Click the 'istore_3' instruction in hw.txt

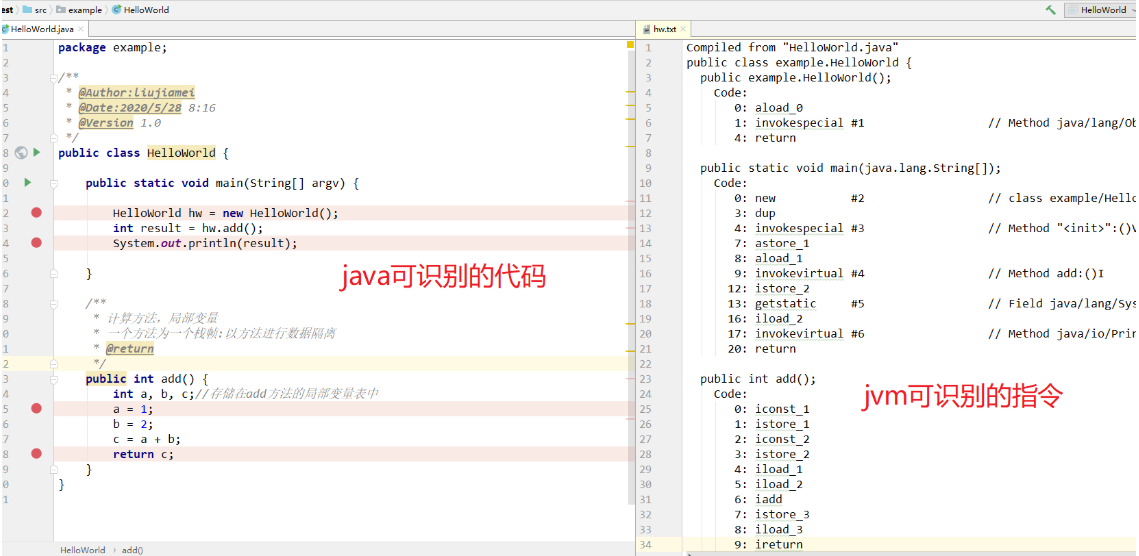pyautogui.click(x=782, y=515)
